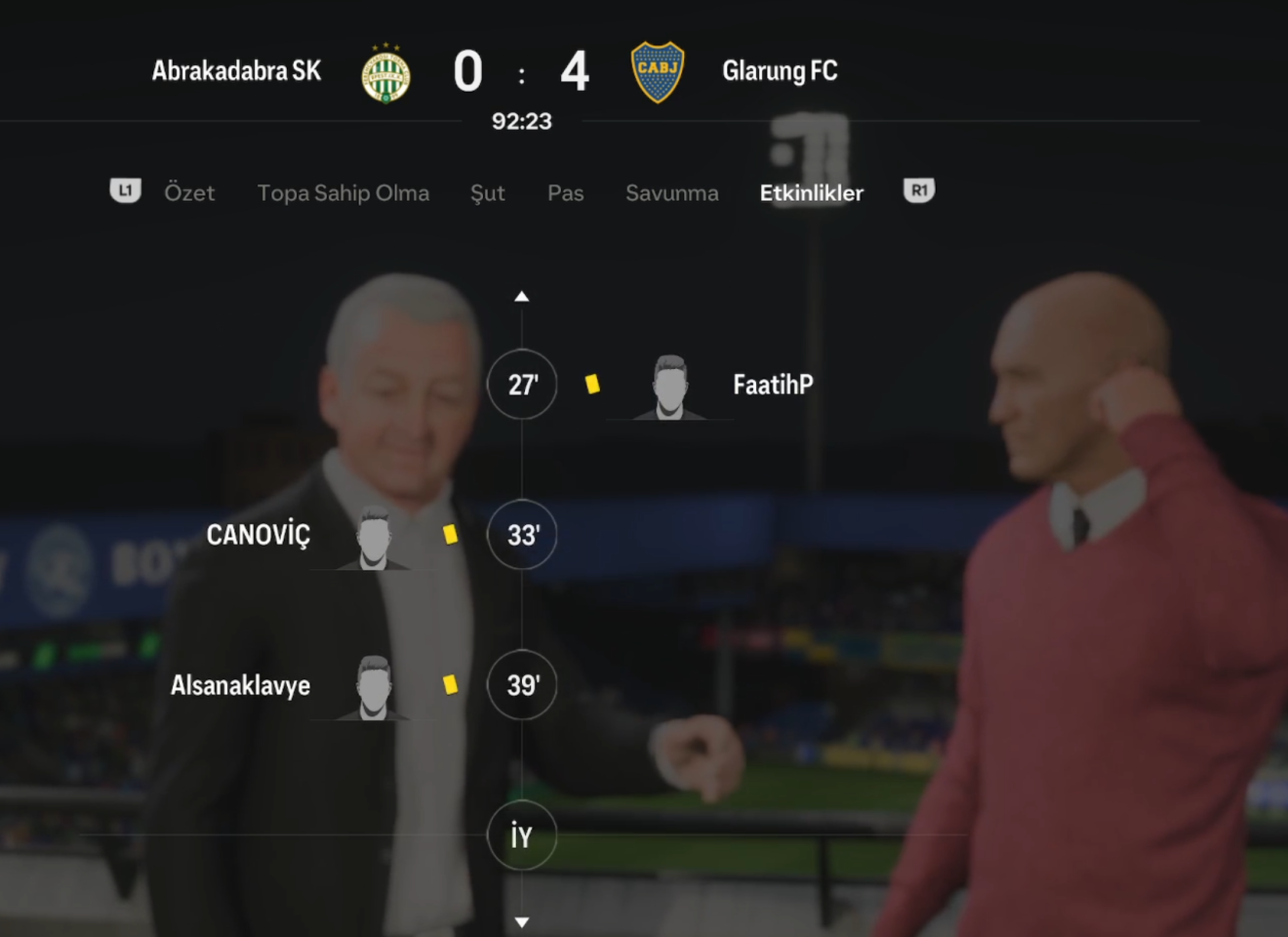Open the Savunma tab
This screenshot has width=1288, height=937.
(672, 193)
